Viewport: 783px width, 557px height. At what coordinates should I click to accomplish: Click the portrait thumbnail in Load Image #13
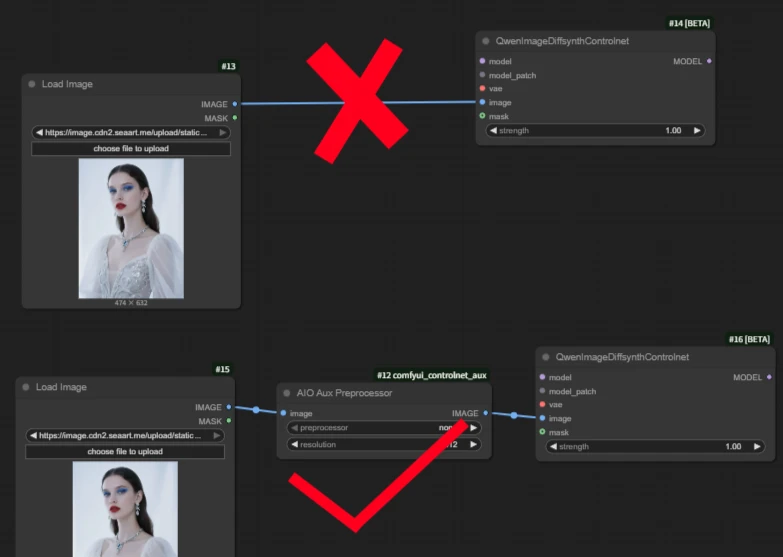pyautogui.click(x=131, y=228)
